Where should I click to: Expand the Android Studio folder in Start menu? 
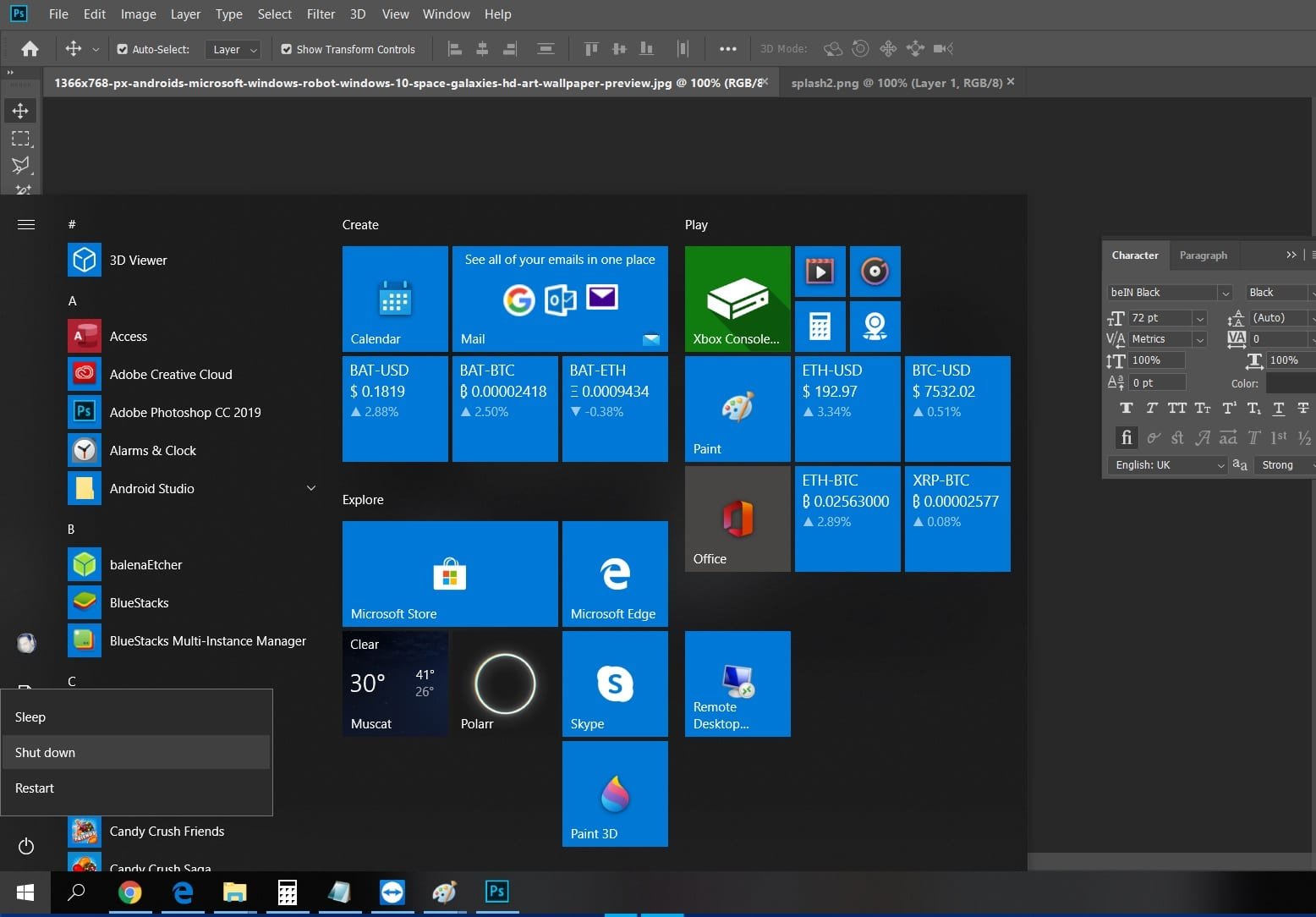[310, 488]
